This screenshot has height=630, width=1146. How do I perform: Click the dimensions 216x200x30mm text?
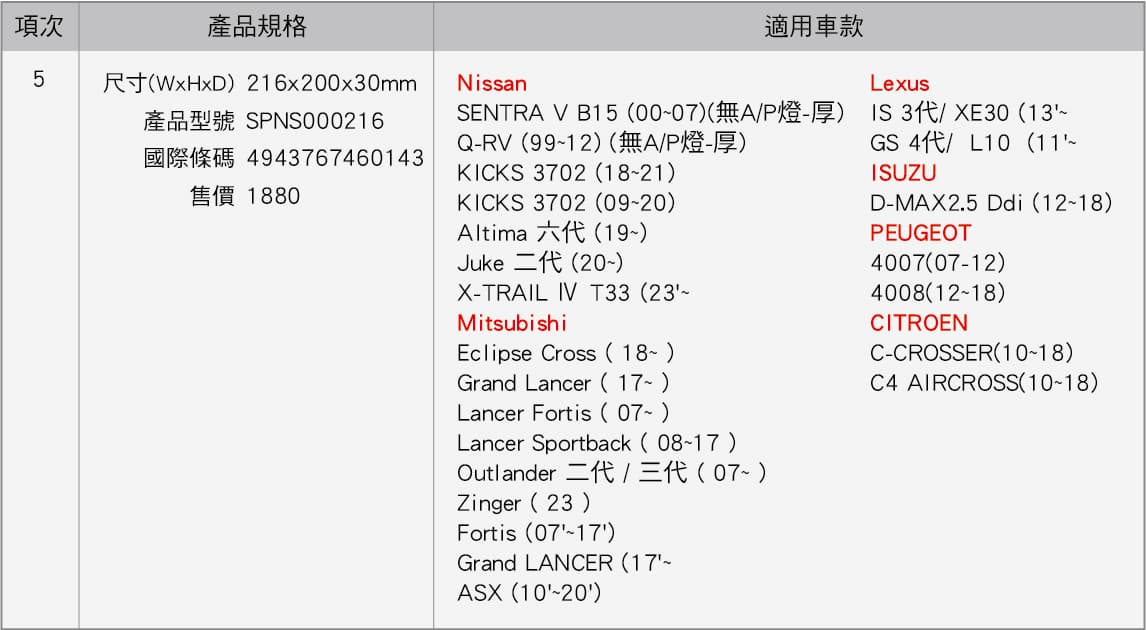(x=332, y=83)
